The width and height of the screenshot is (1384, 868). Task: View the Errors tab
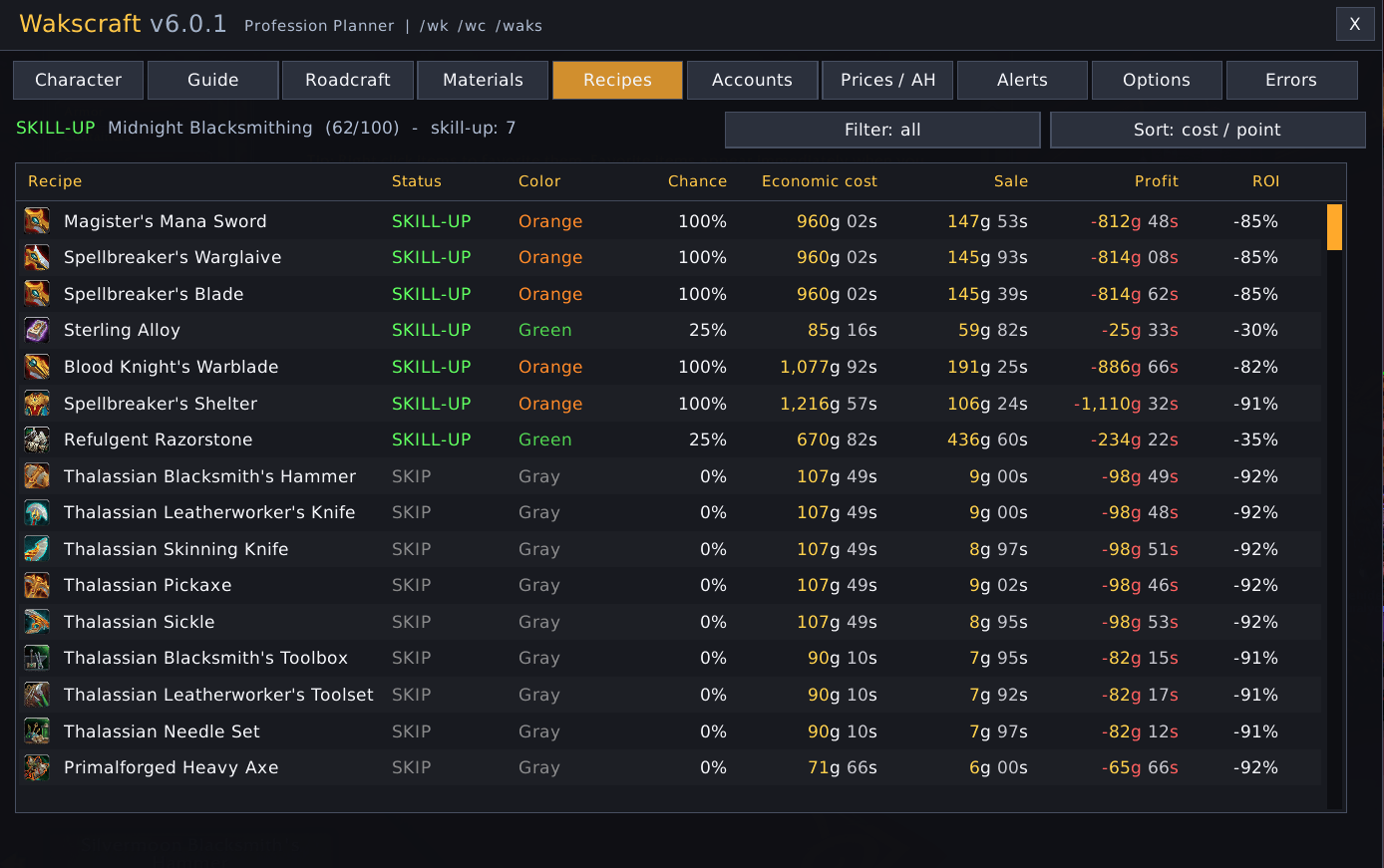click(1291, 80)
